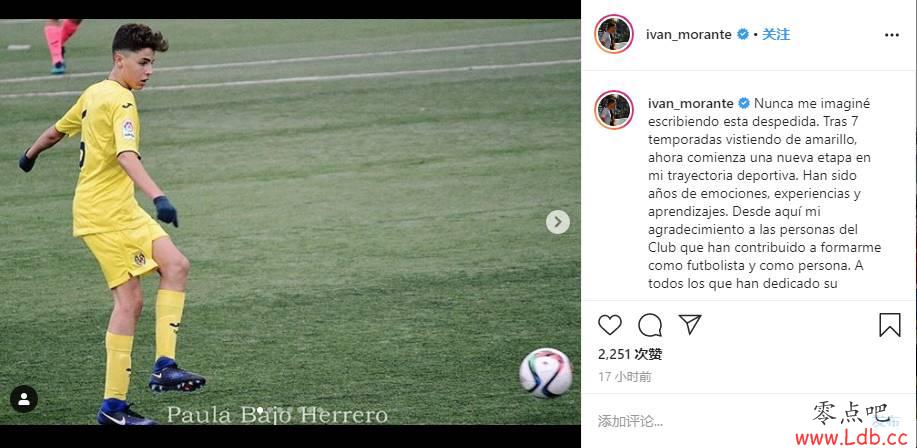
Task: Click the soccer ball in the photo
Action: 546,373
